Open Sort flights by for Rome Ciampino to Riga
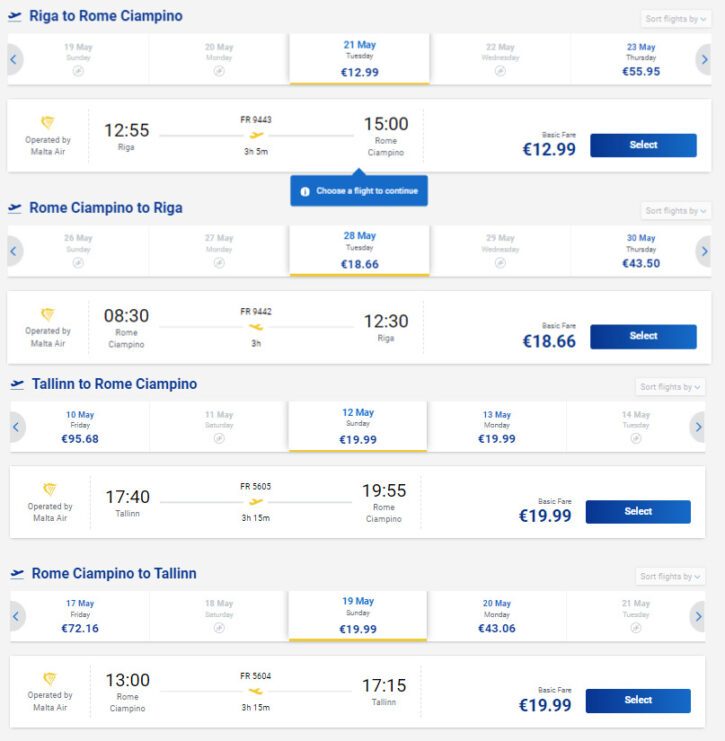Viewport: 725px width, 741px height. pos(676,211)
